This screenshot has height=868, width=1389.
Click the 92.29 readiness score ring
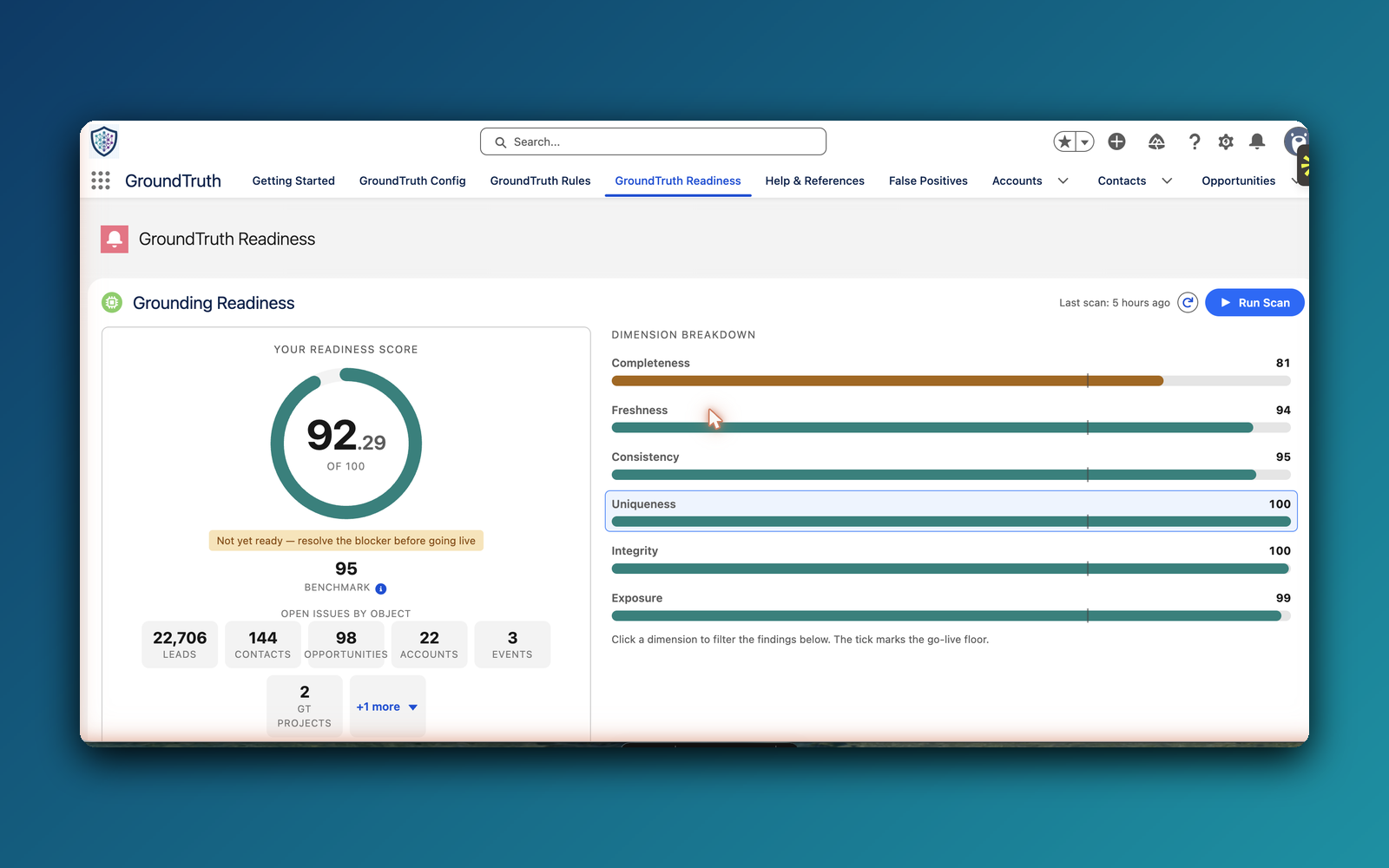(x=346, y=444)
